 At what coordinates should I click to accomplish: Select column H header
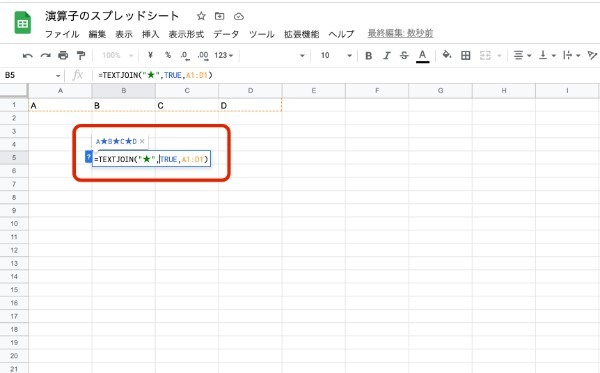click(504, 91)
